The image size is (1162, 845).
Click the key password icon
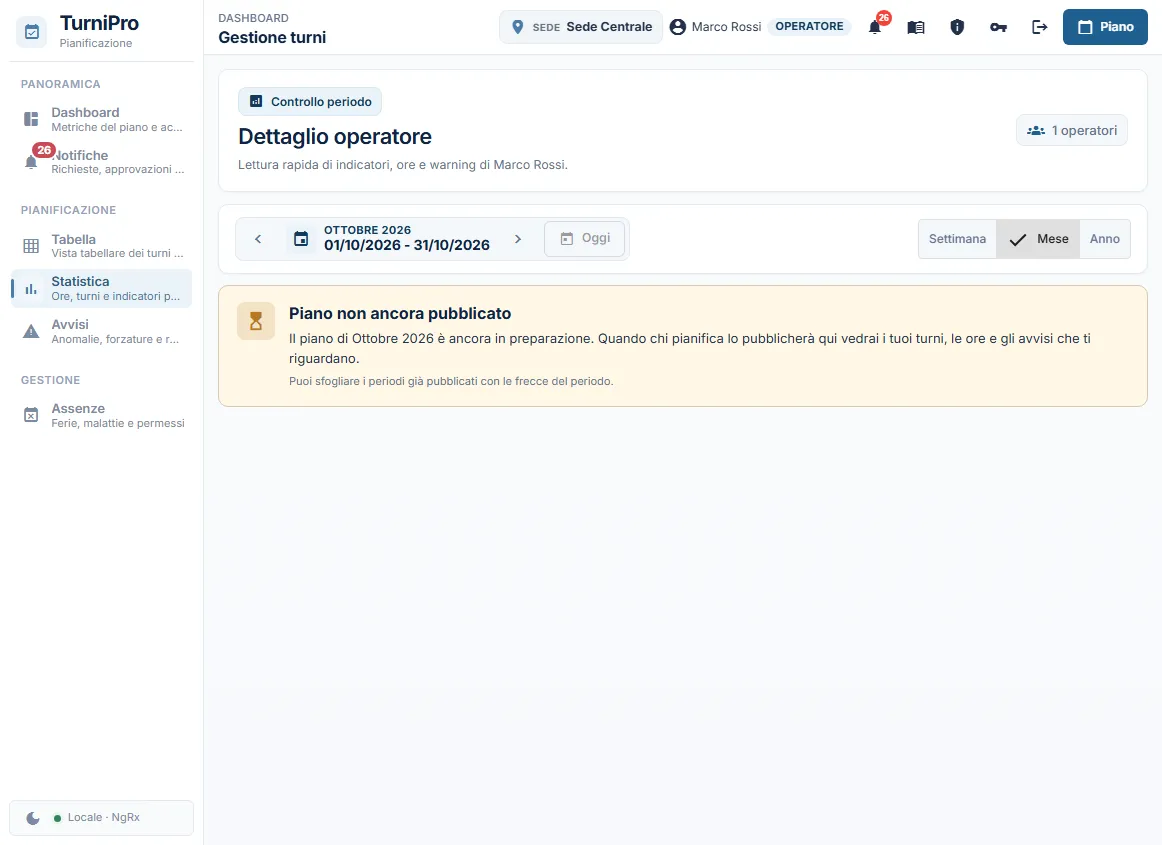(998, 27)
